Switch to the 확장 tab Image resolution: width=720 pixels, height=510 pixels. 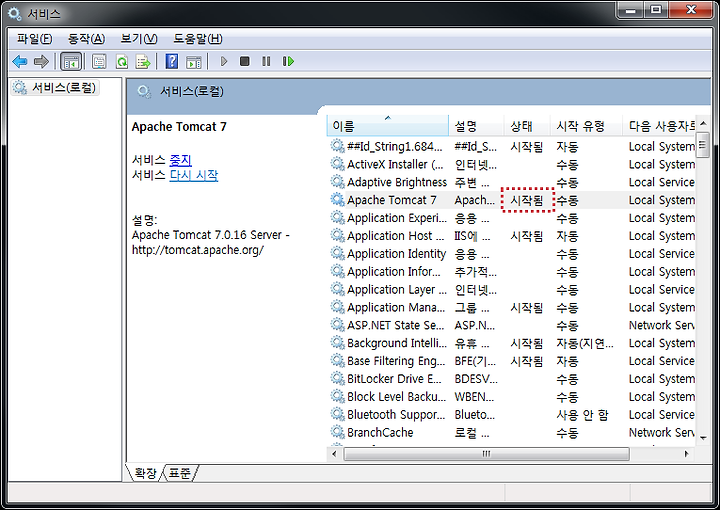coord(145,473)
